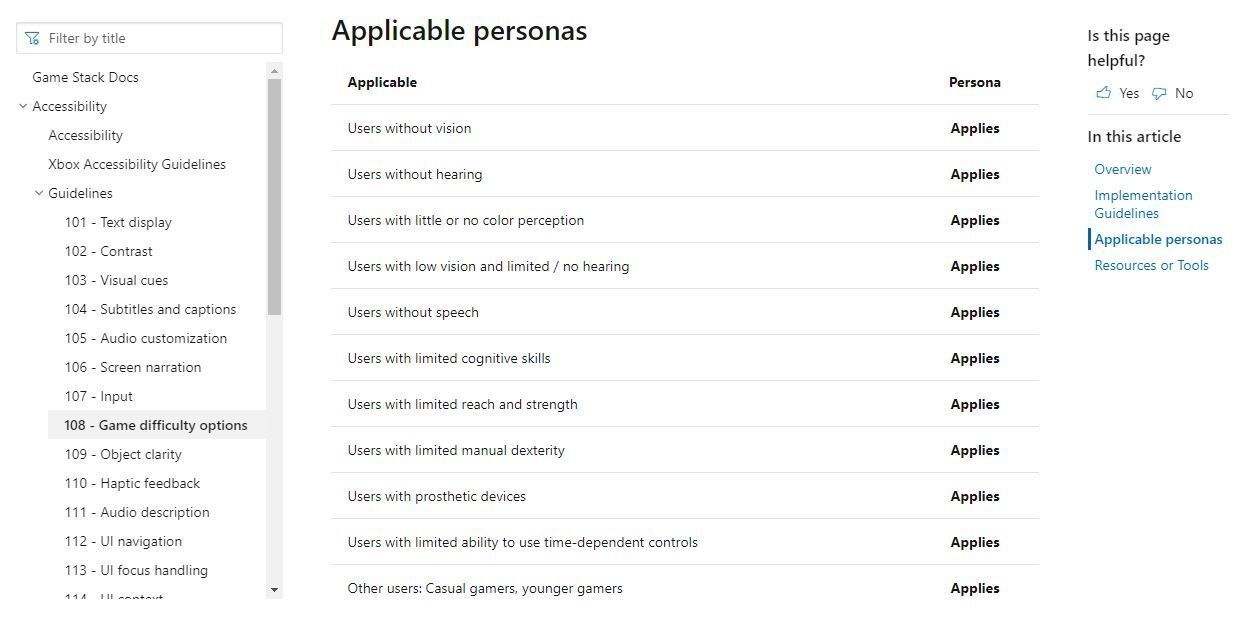Select Applicable personas in article navigation
Screen dimensions: 1247x619
click(x=1158, y=239)
